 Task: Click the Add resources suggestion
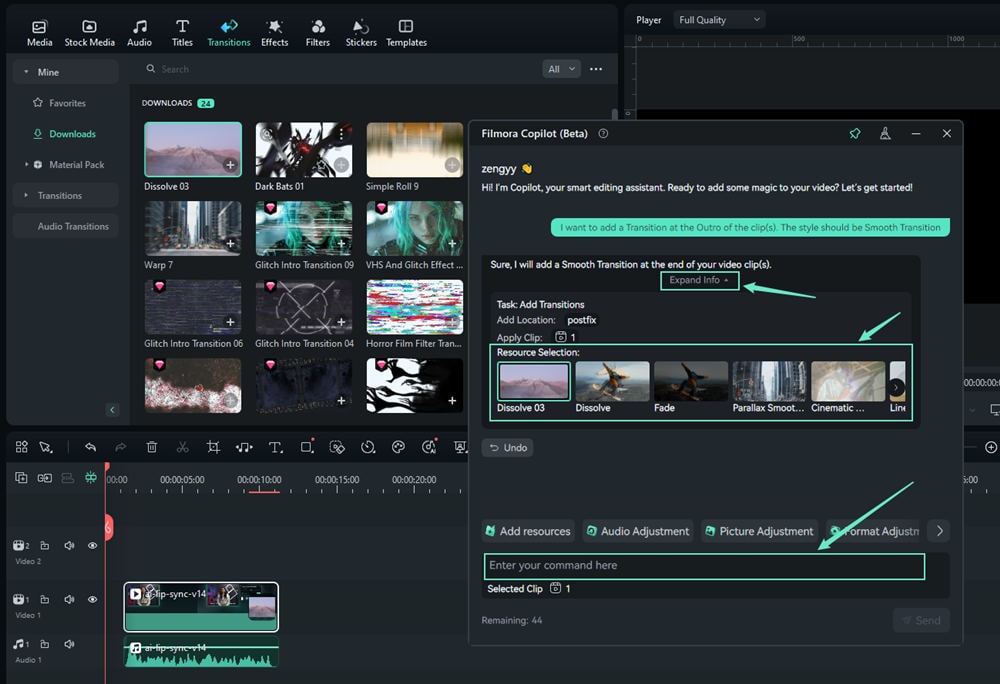click(527, 531)
